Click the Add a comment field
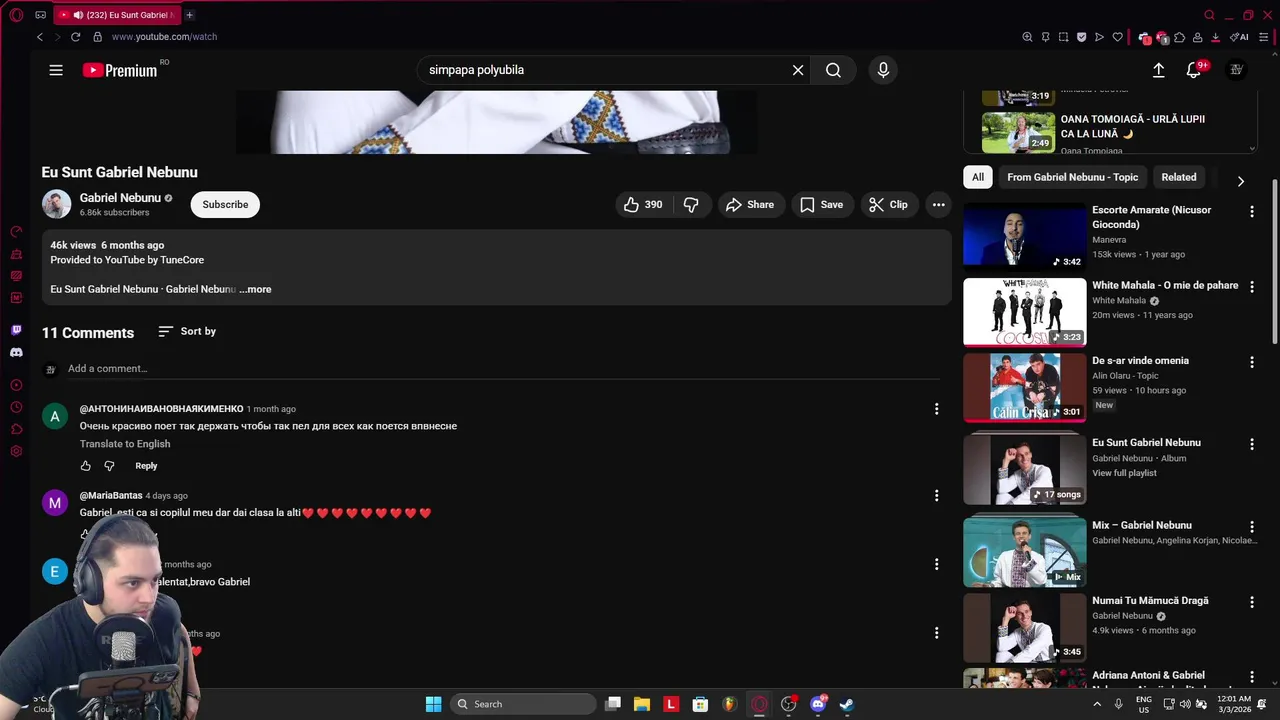 503,369
